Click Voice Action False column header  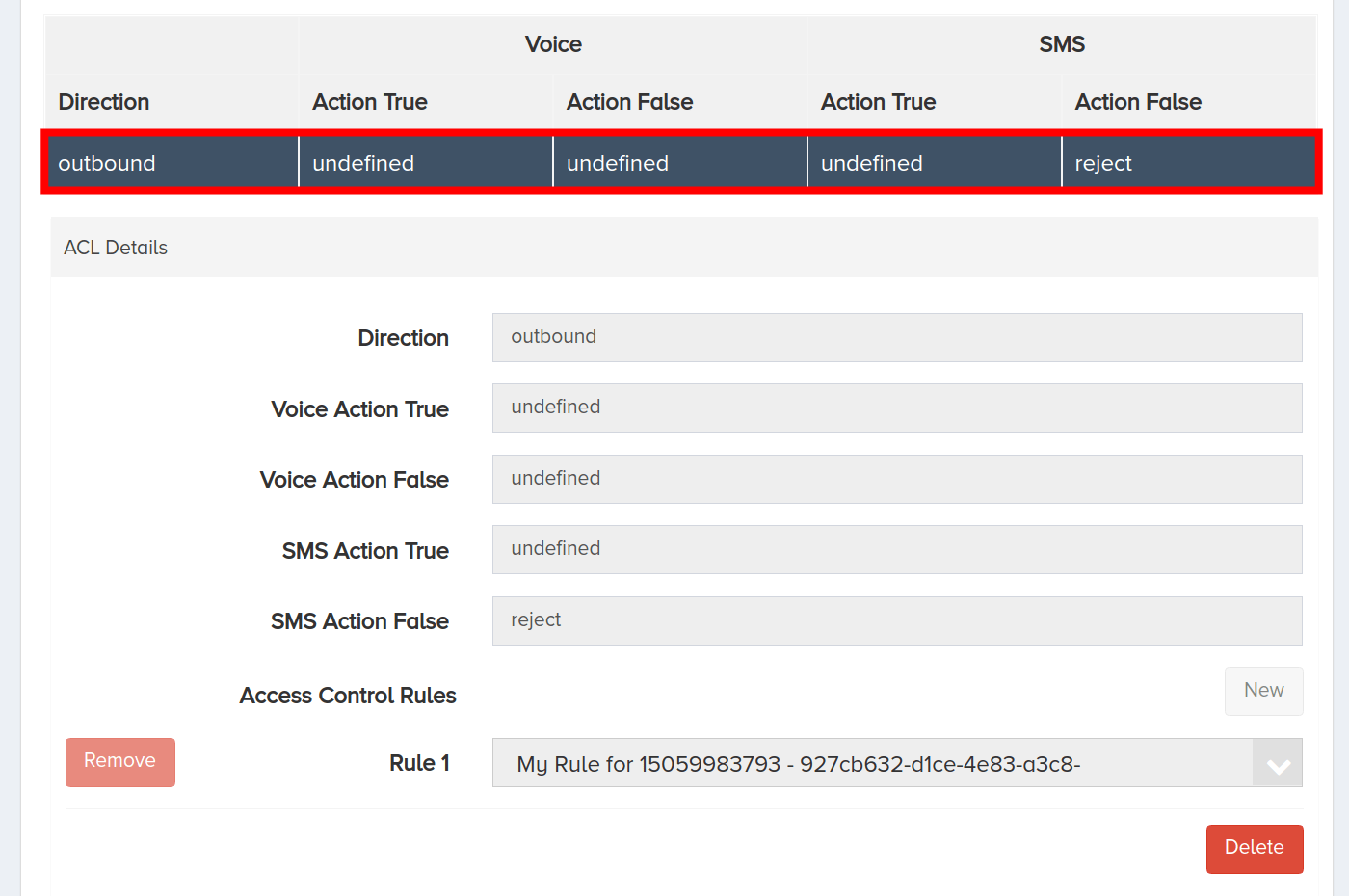point(630,102)
